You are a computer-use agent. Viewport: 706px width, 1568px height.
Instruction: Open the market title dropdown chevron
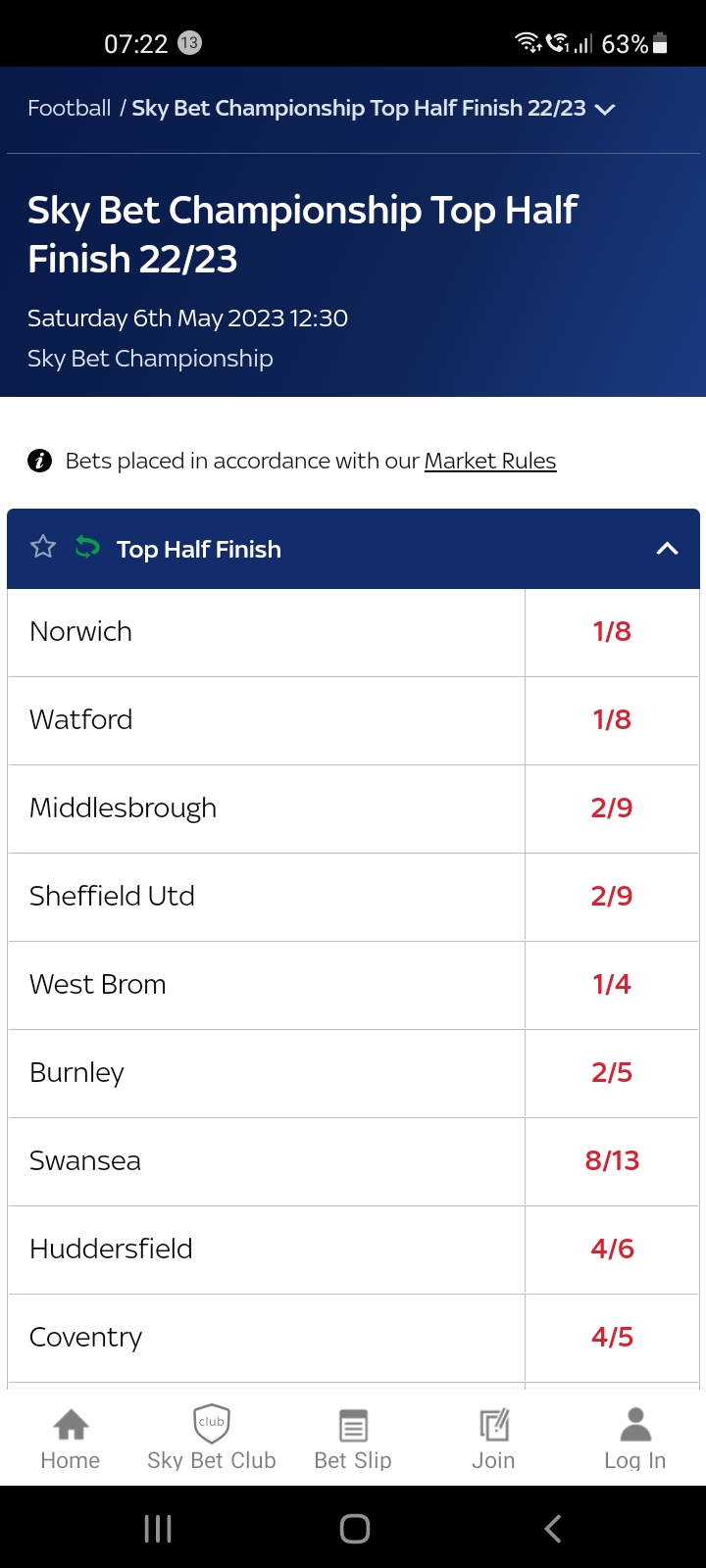point(605,109)
